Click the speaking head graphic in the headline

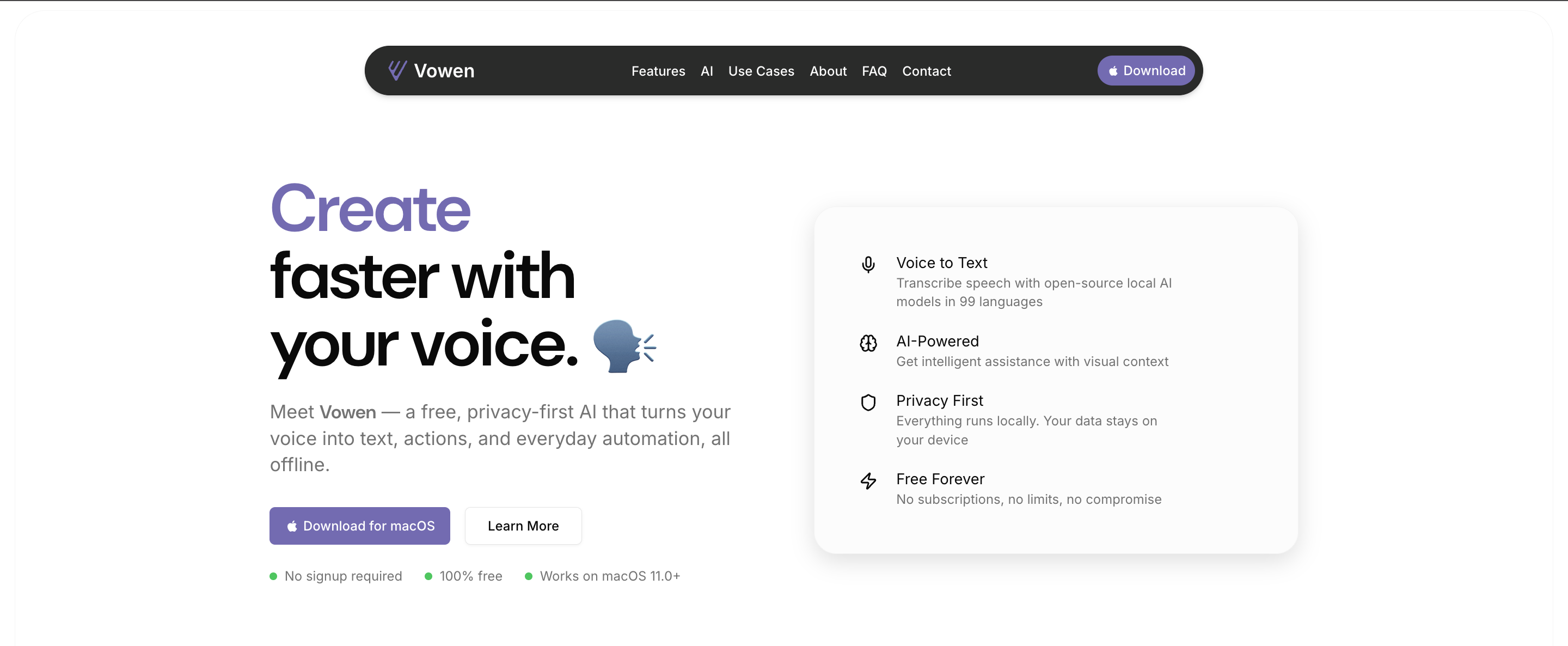tap(624, 345)
